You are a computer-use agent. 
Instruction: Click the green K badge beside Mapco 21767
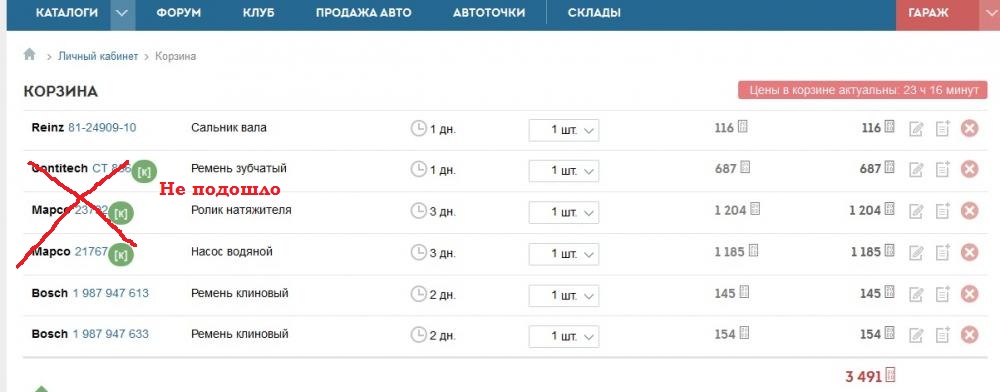click(x=121, y=255)
